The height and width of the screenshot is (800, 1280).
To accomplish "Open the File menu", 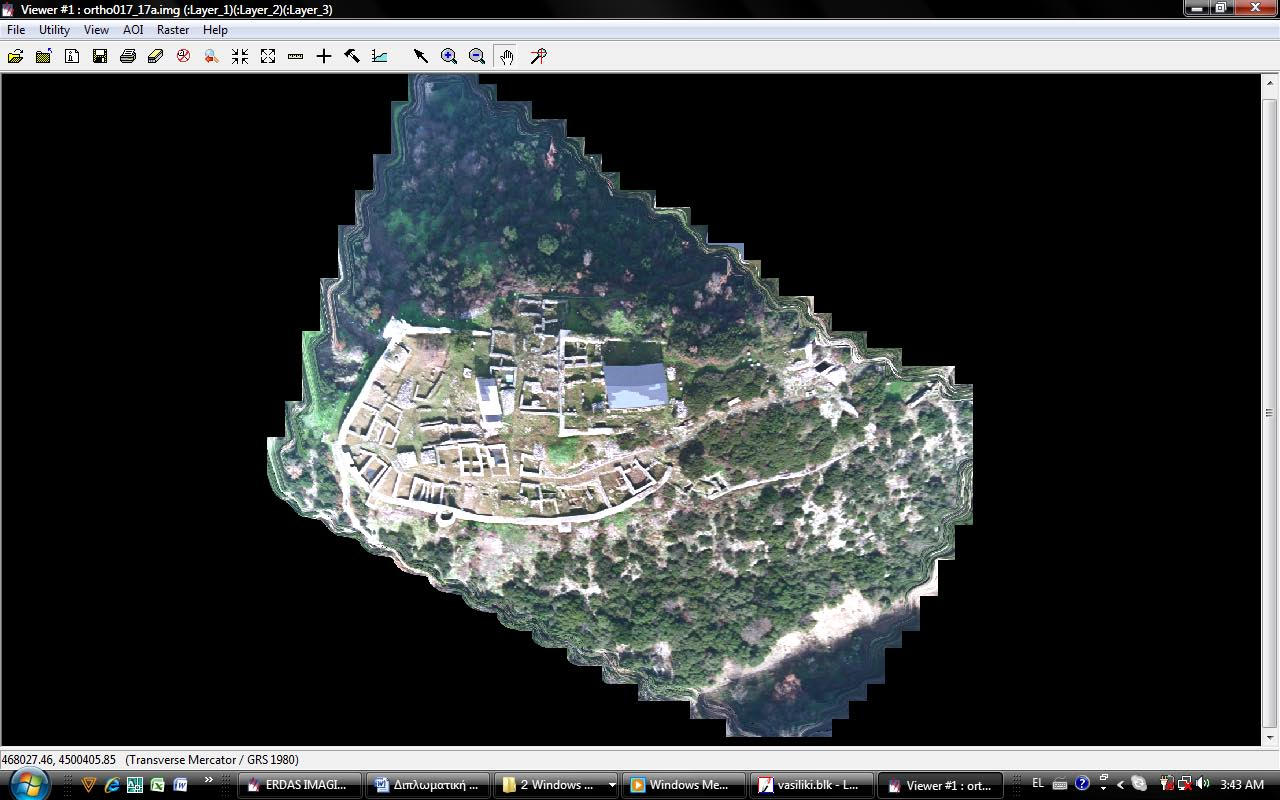I will click(x=16, y=30).
